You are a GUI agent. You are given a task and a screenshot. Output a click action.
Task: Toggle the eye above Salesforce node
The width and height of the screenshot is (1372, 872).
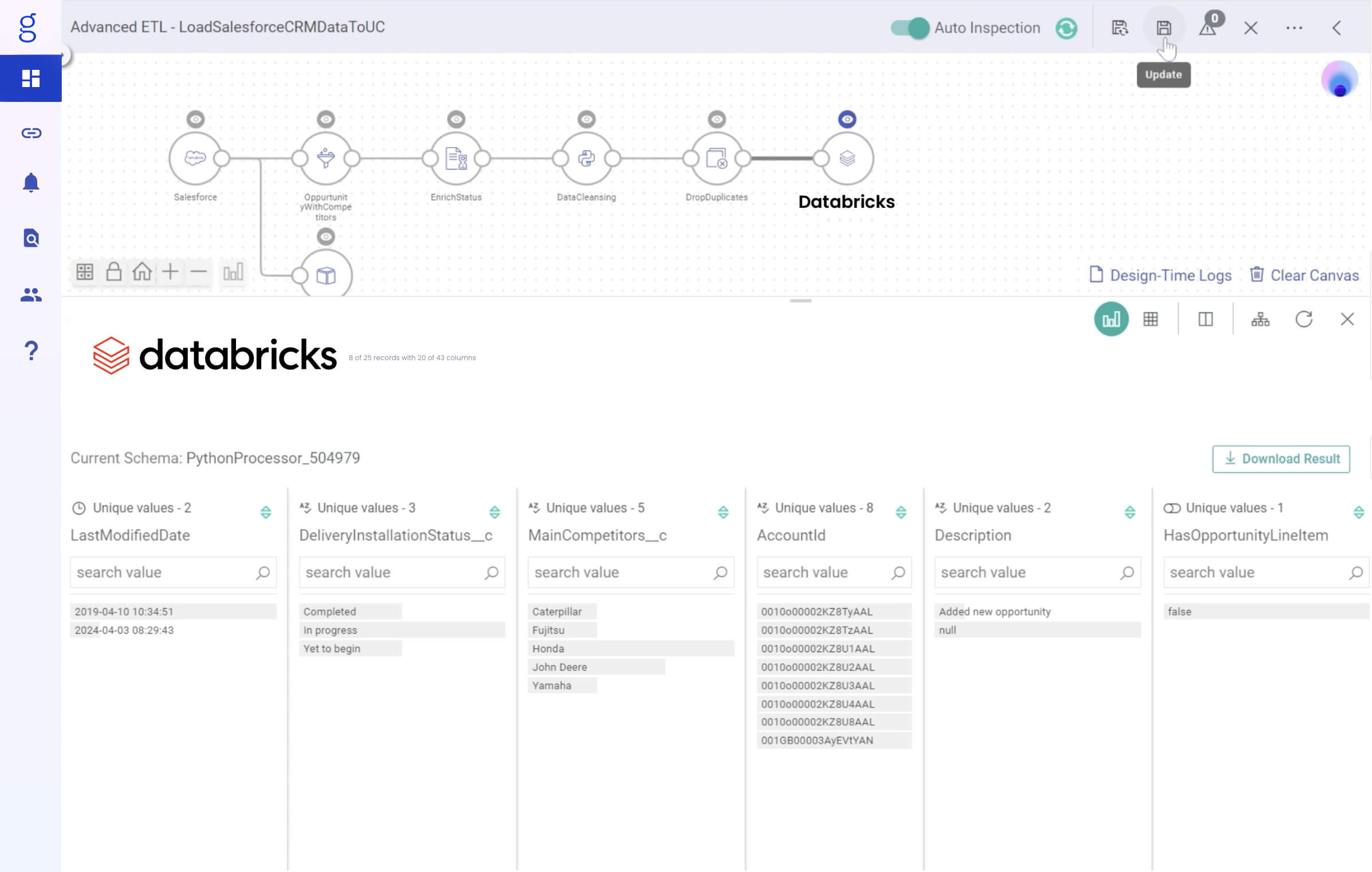pyautogui.click(x=195, y=119)
